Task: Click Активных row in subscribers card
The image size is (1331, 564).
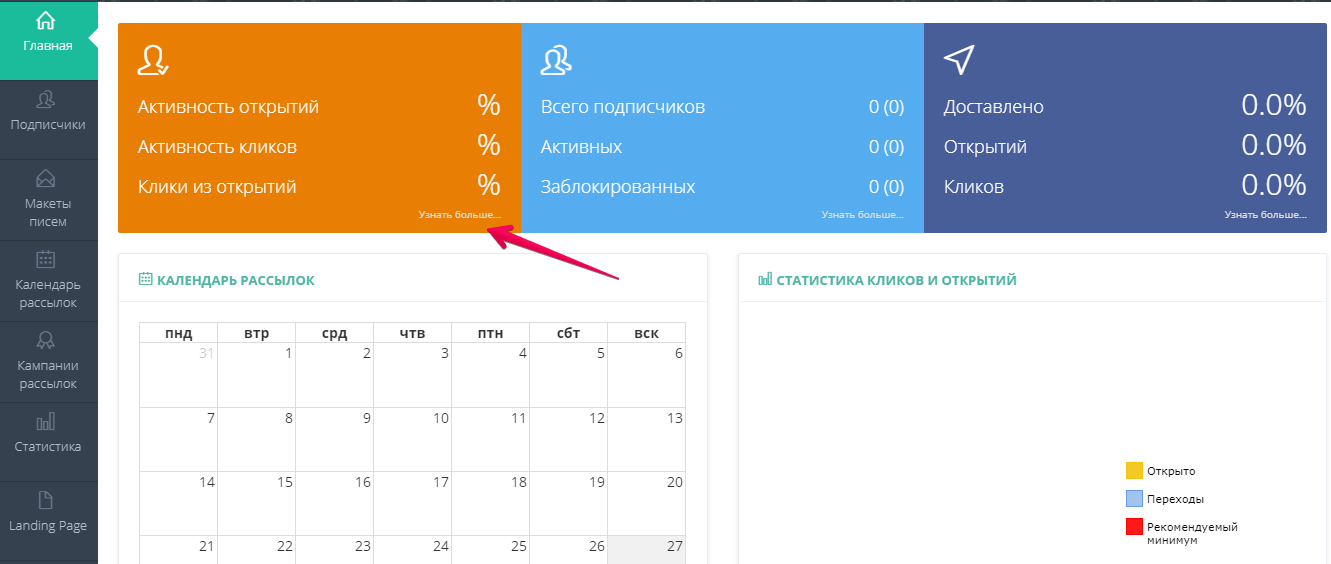Action: pos(722,147)
